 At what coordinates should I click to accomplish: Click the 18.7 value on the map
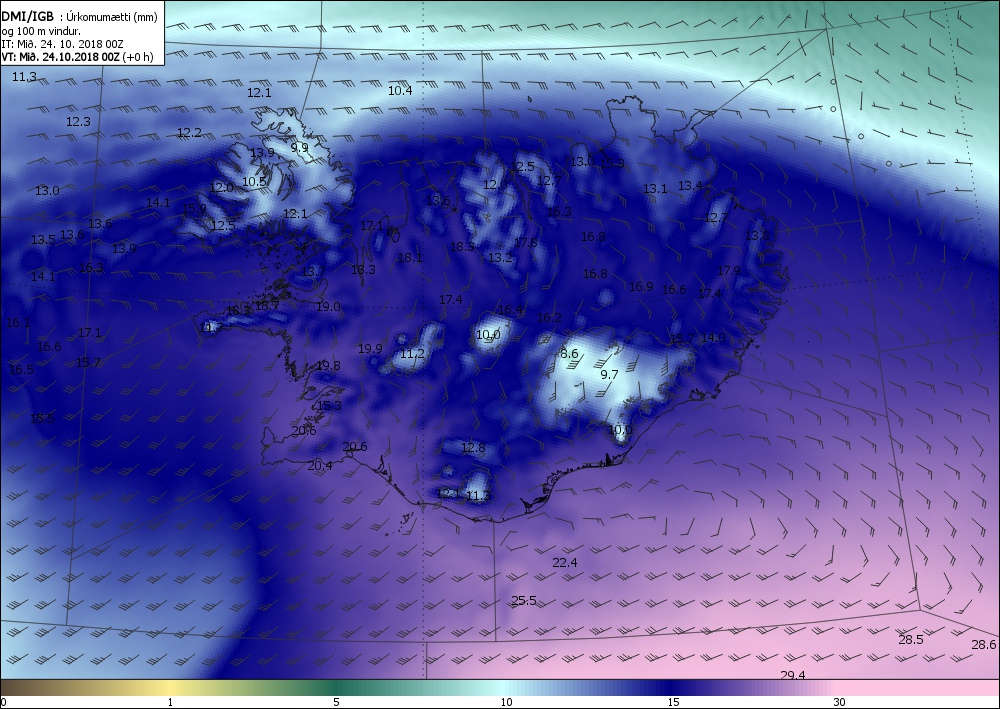(267, 306)
